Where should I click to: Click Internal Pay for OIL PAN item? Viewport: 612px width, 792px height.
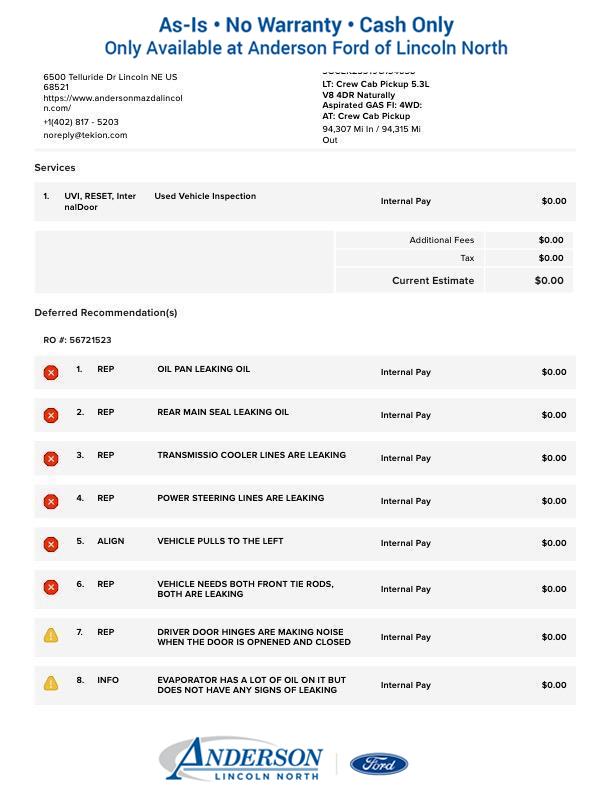coord(405,372)
